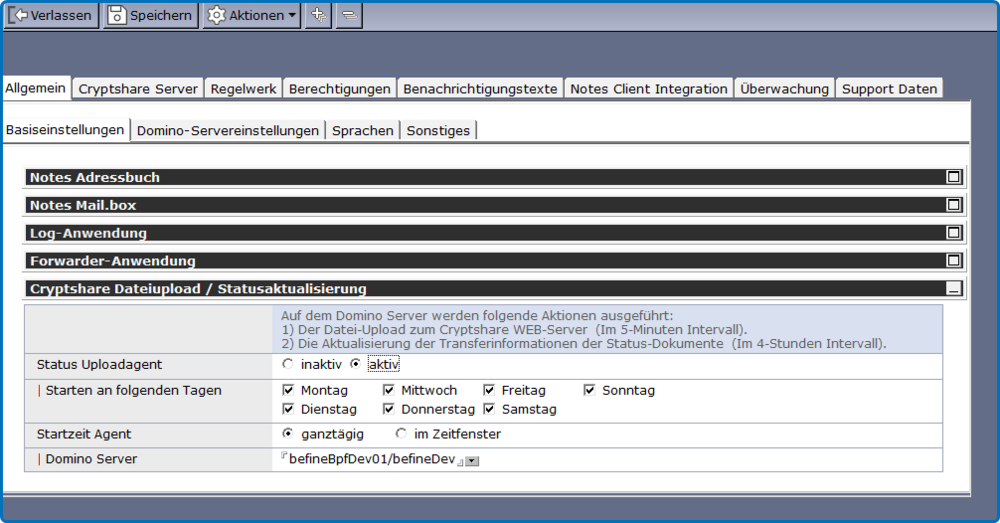Expand the Forwarder-Anwendung section
This screenshot has height=523, width=1000.
coord(954,261)
